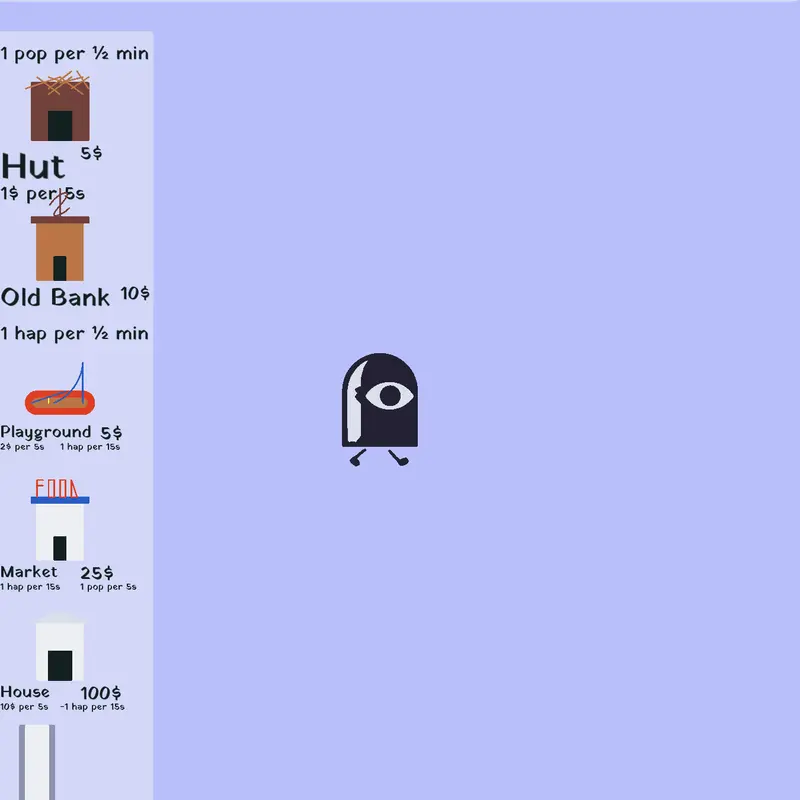Click the "1$ per 5s" income text
This screenshot has height=800, width=800.
coord(43,194)
